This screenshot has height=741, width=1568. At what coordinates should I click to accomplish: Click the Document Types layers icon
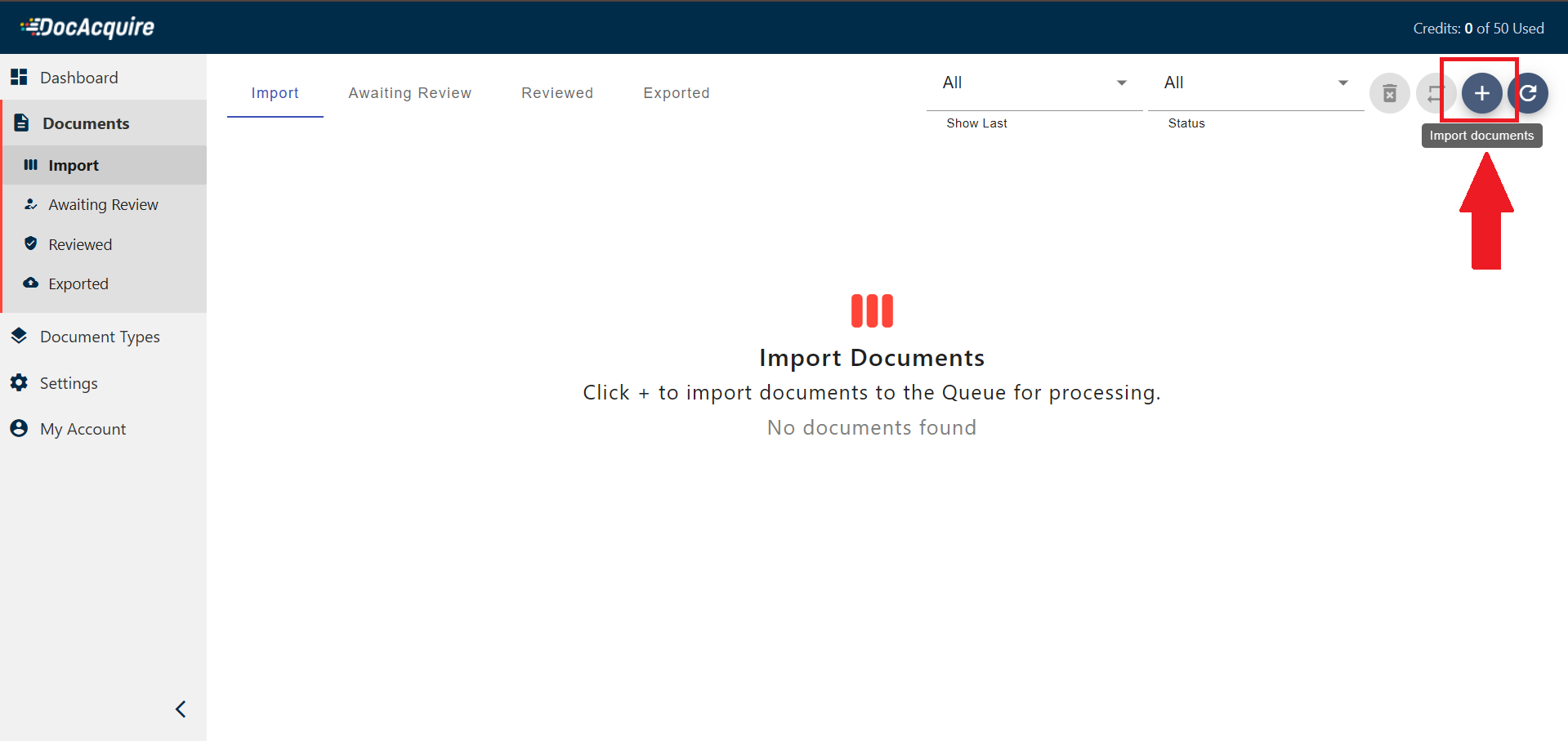click(19, 336)
